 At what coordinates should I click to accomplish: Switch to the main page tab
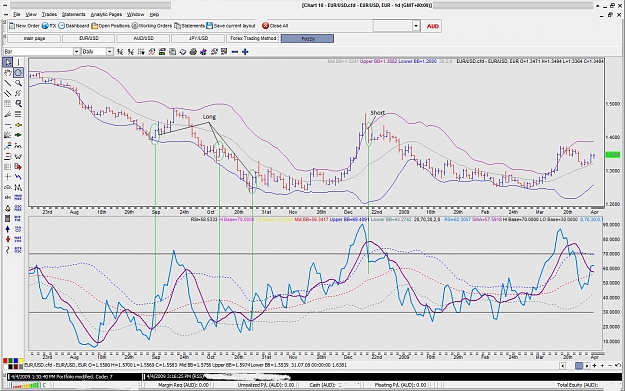34,38
